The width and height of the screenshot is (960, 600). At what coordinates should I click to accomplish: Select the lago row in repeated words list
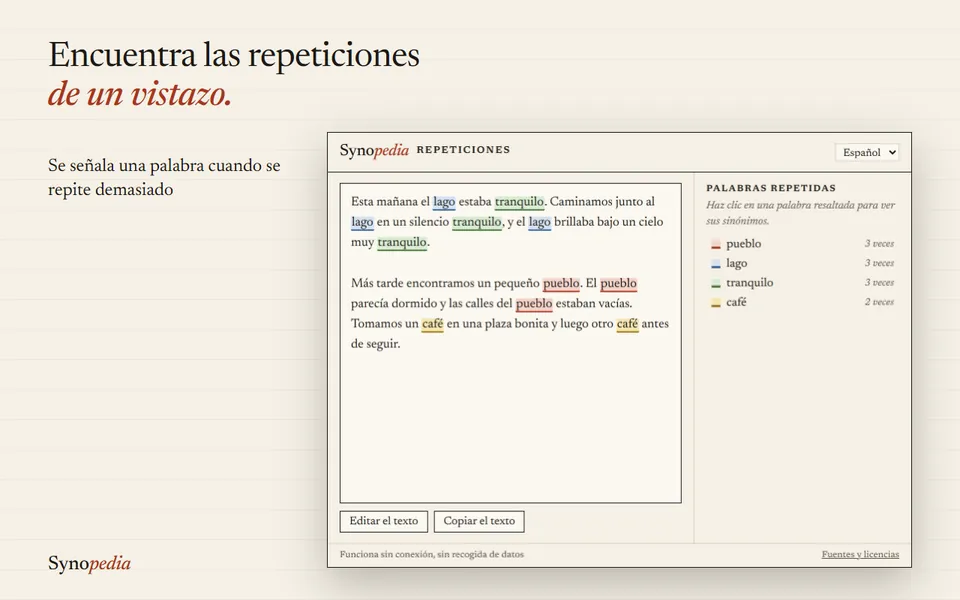pyautogui.click(x=802, y=263)
